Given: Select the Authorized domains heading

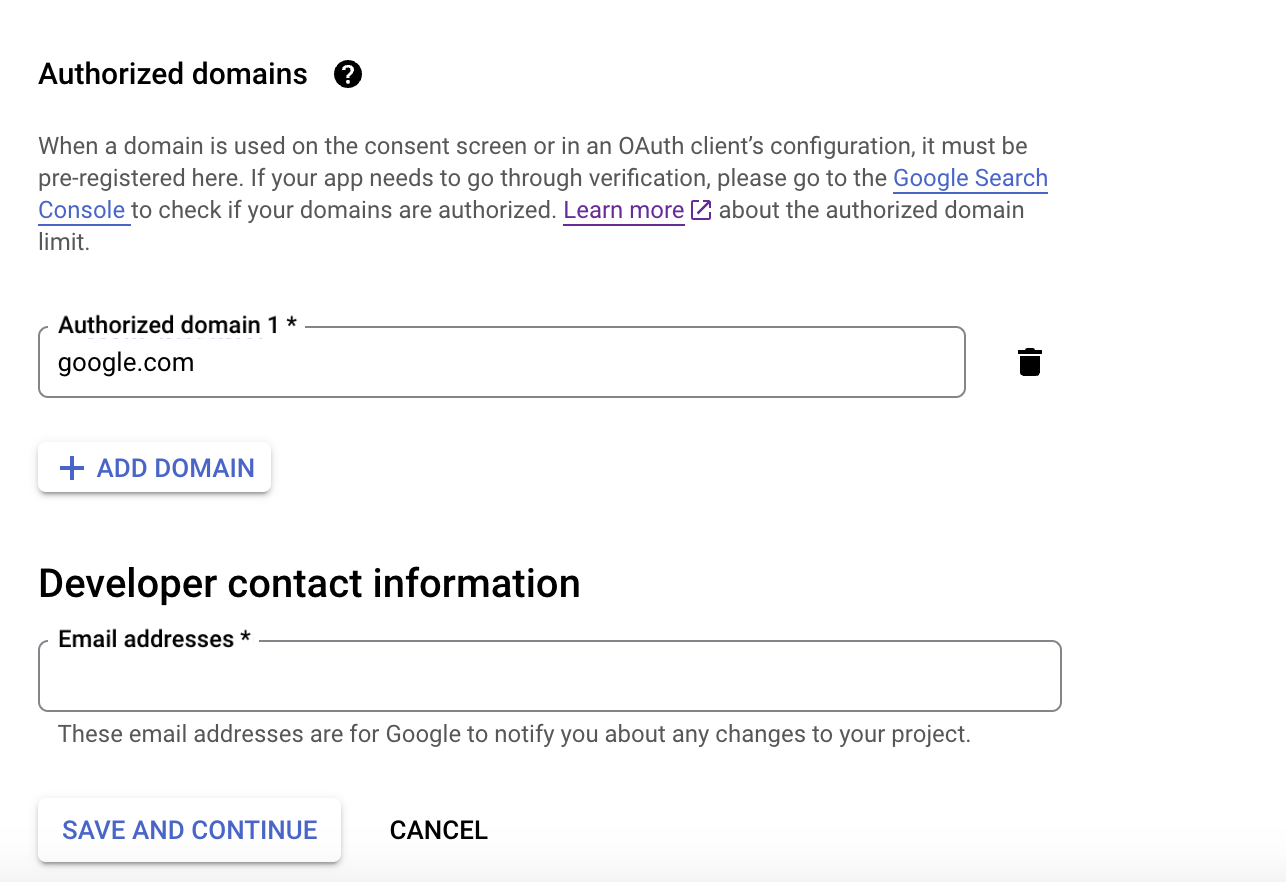Looking at the screenshot, I should pos(173,74).
